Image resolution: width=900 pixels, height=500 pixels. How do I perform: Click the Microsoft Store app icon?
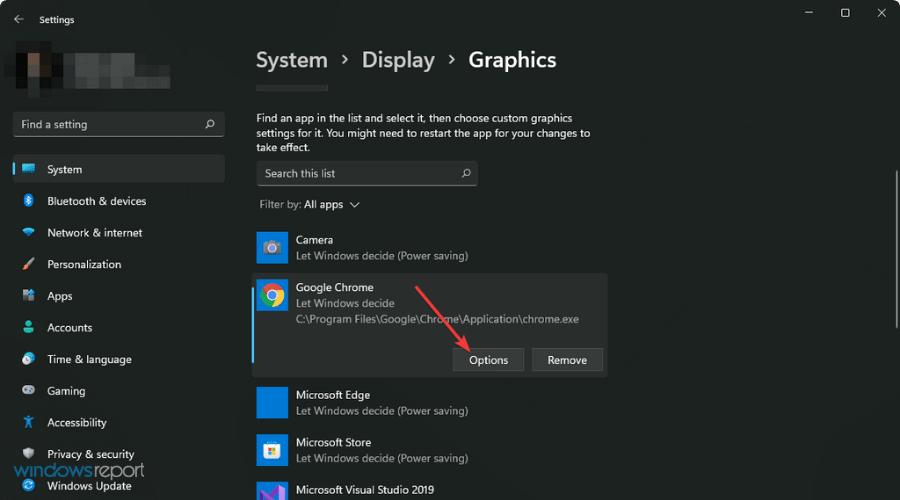point(272,450)
